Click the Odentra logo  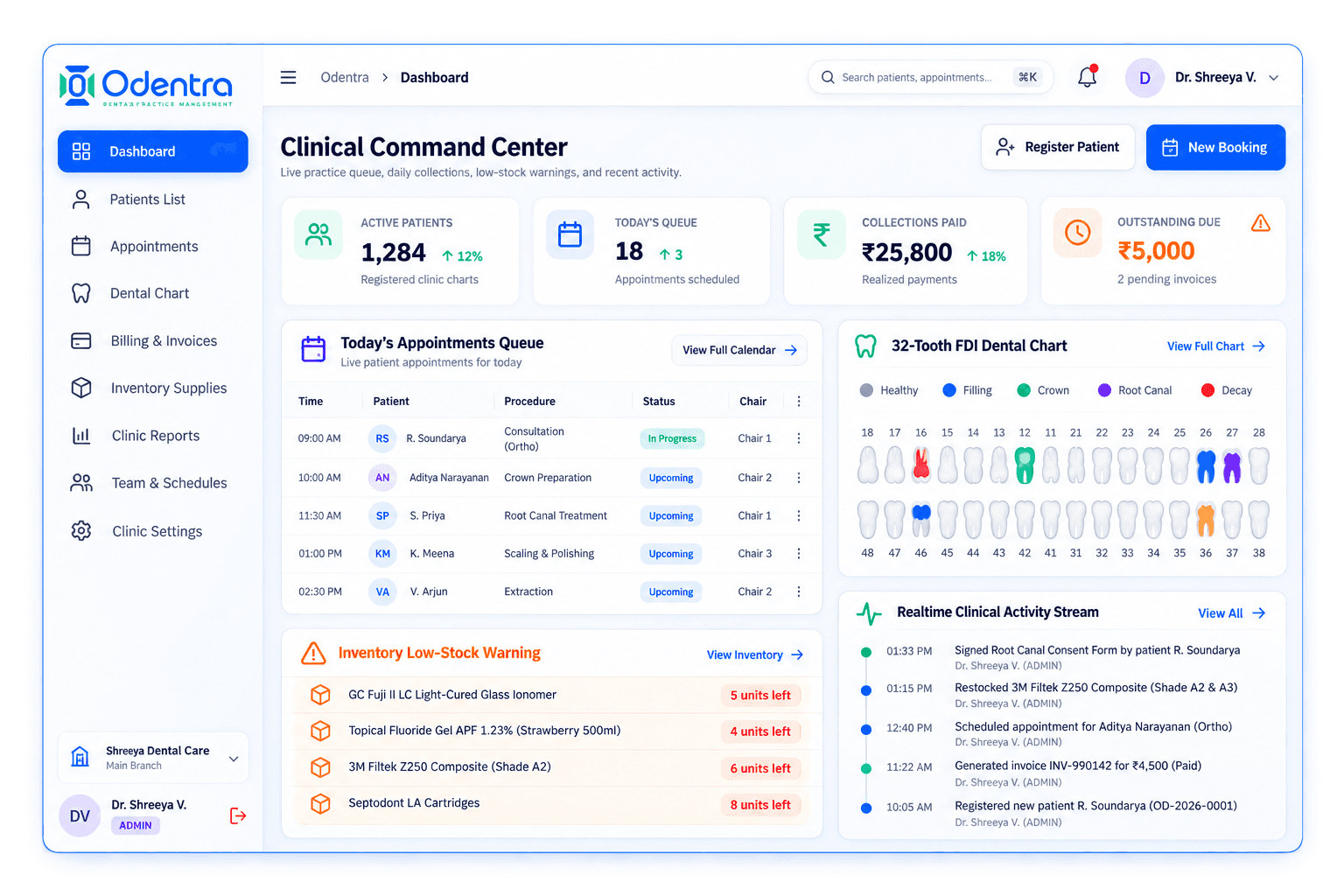click(x=146, y=86)
